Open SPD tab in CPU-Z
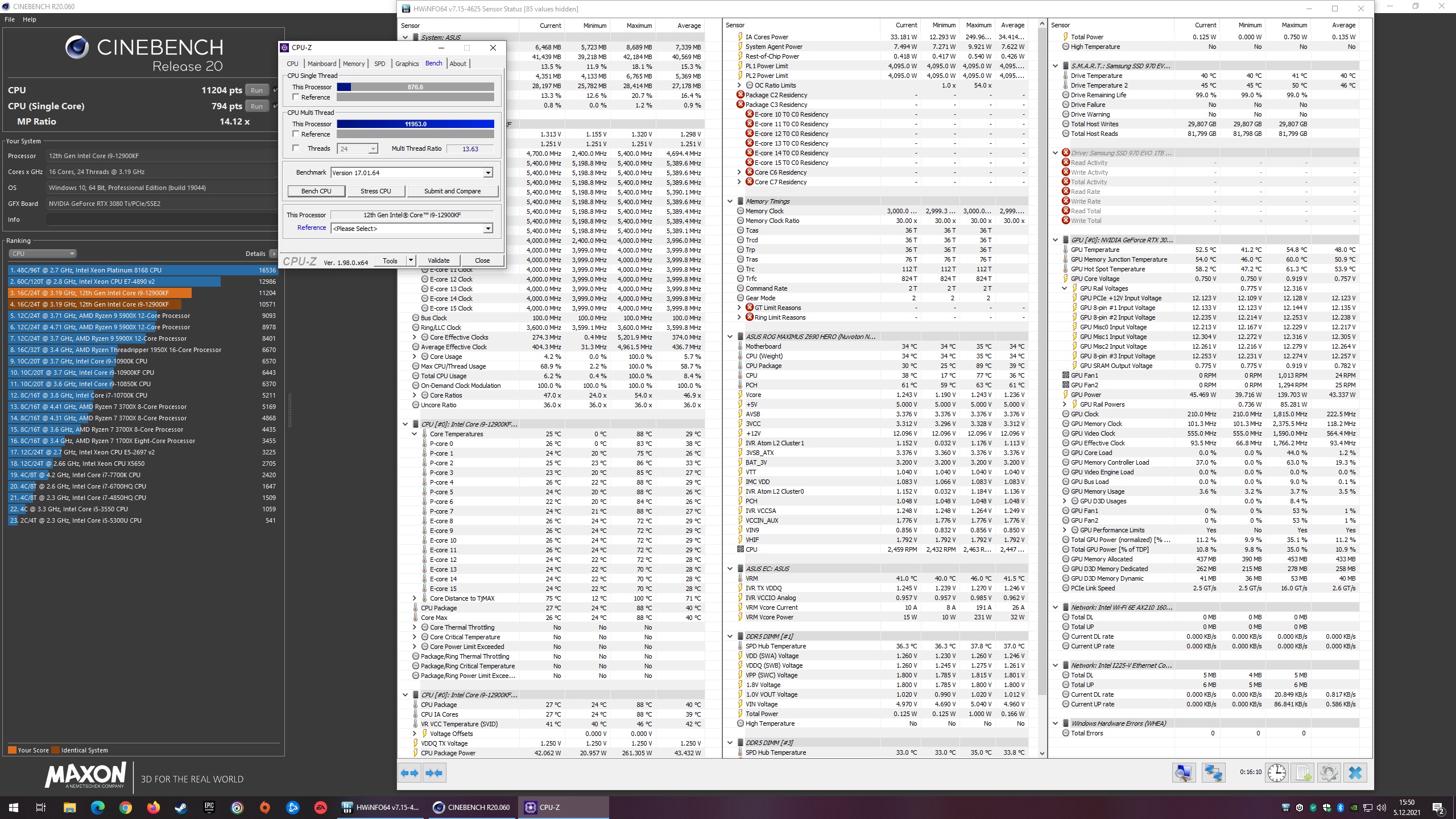1456x819 pixels. (379, 64)
